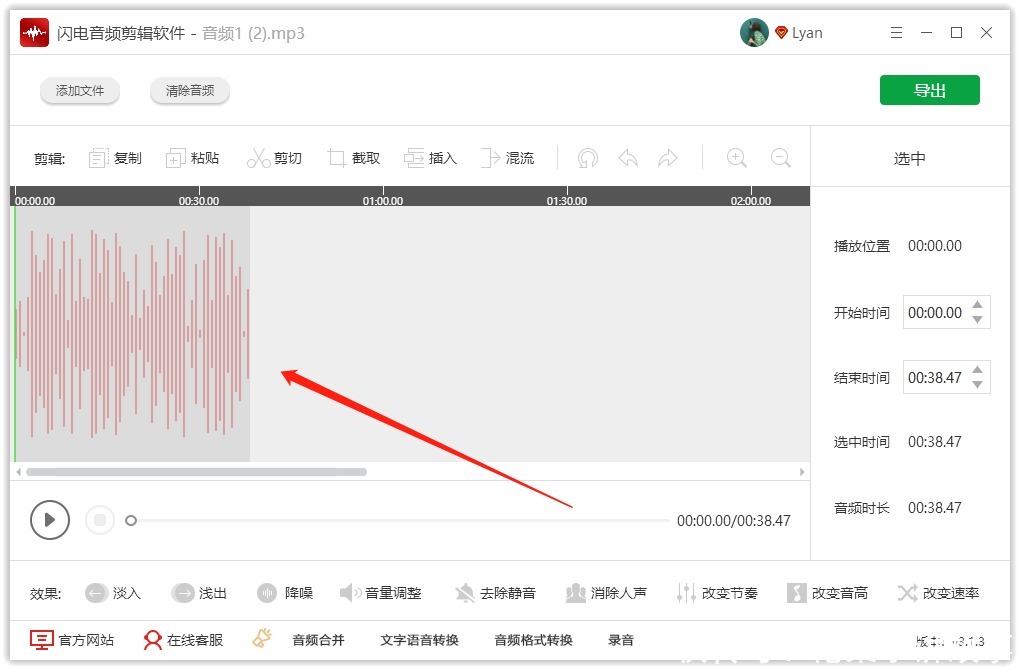Open the 改变音高 pitch change effect
Screen dimensions: 1020x670
pos(828,592)
